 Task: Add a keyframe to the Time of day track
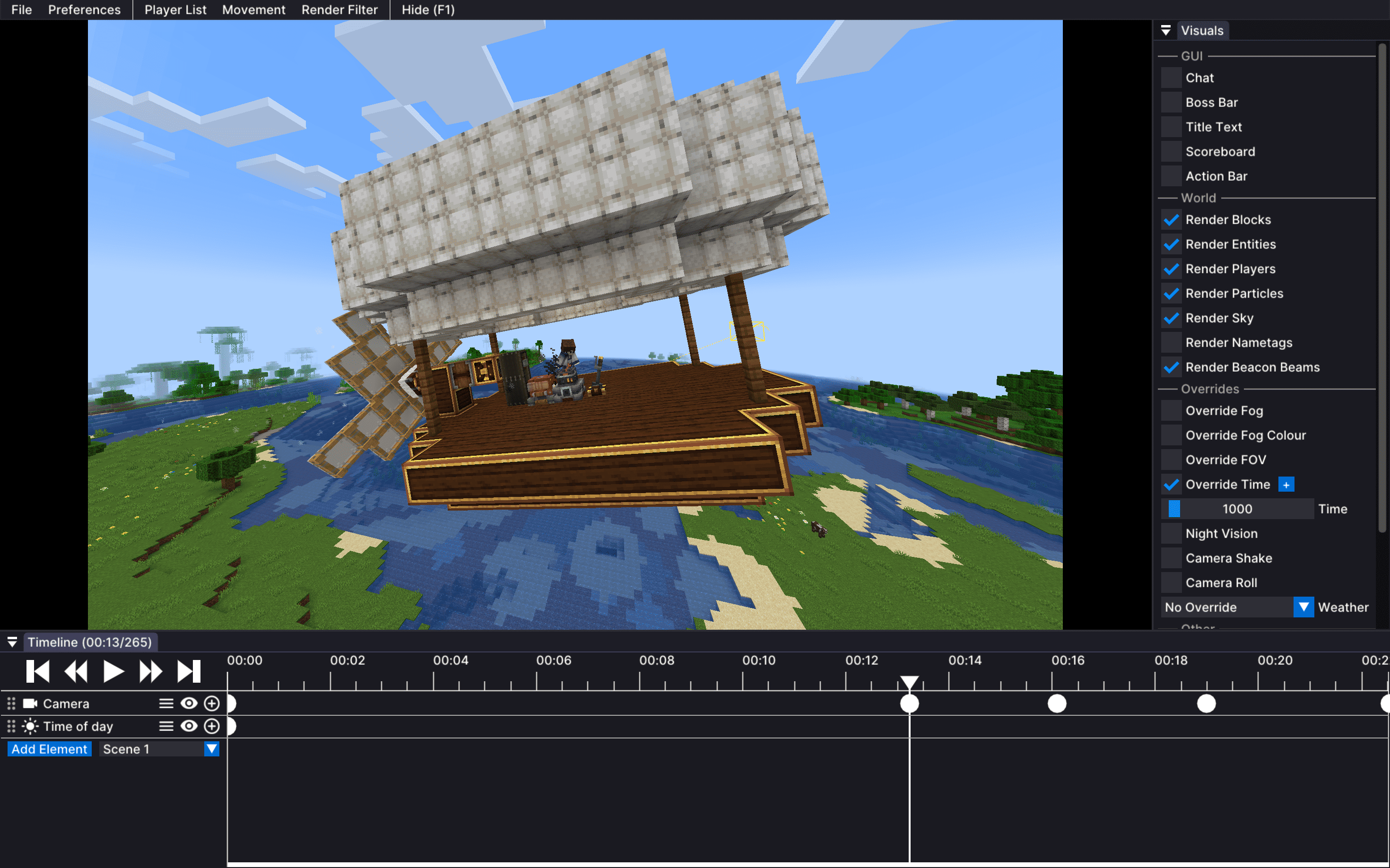[x=212, y=726]
